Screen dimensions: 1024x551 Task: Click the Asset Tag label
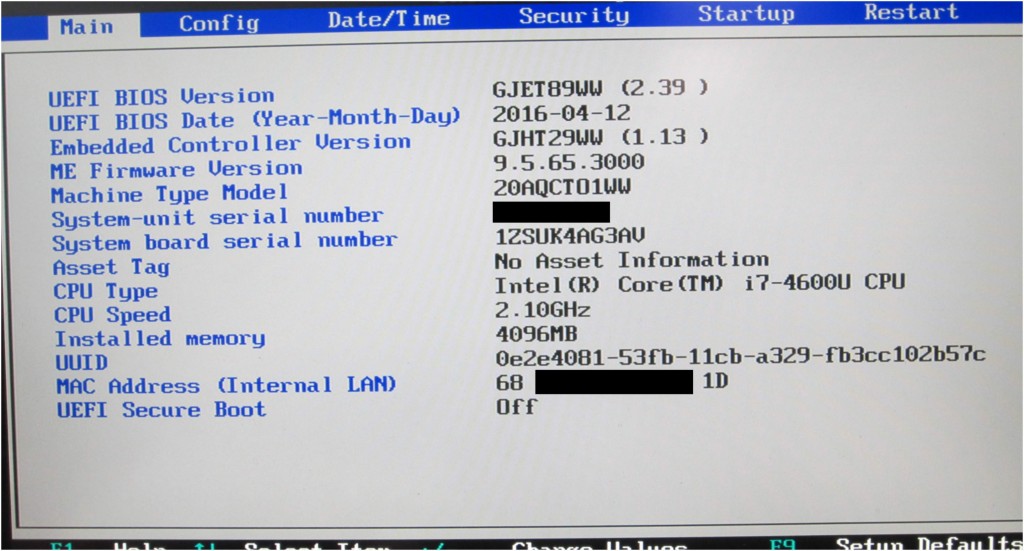click(112, 267)
